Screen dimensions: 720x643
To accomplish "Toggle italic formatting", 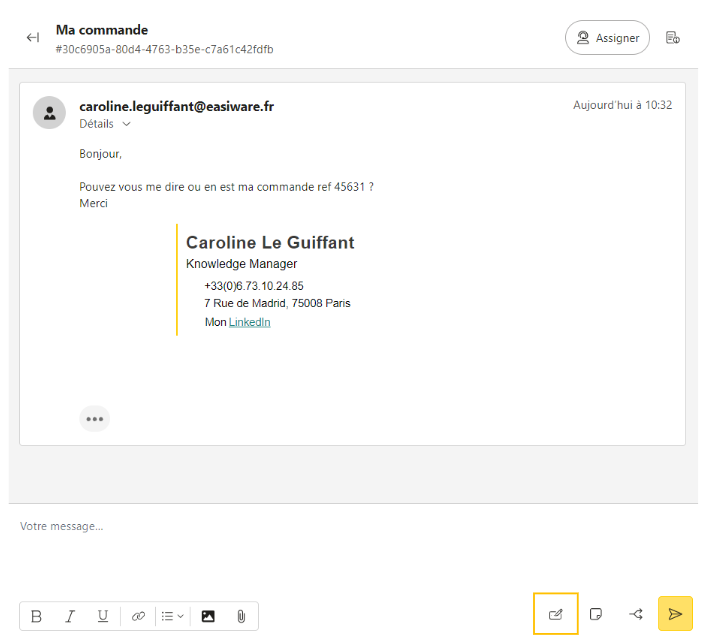I will pyautogui.click(x=70, y=616).
